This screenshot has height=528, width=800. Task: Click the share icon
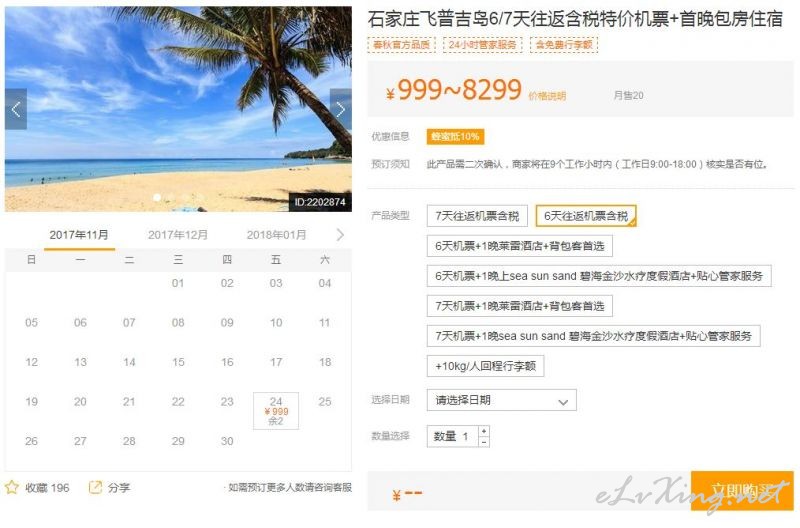tap(95, 487)
